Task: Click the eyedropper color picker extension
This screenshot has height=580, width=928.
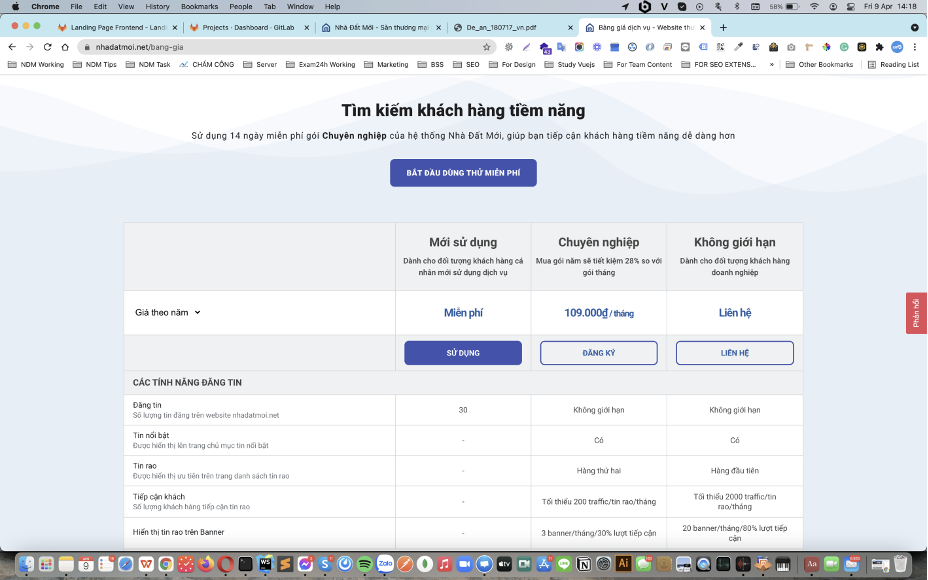Action: click(738, 47)
